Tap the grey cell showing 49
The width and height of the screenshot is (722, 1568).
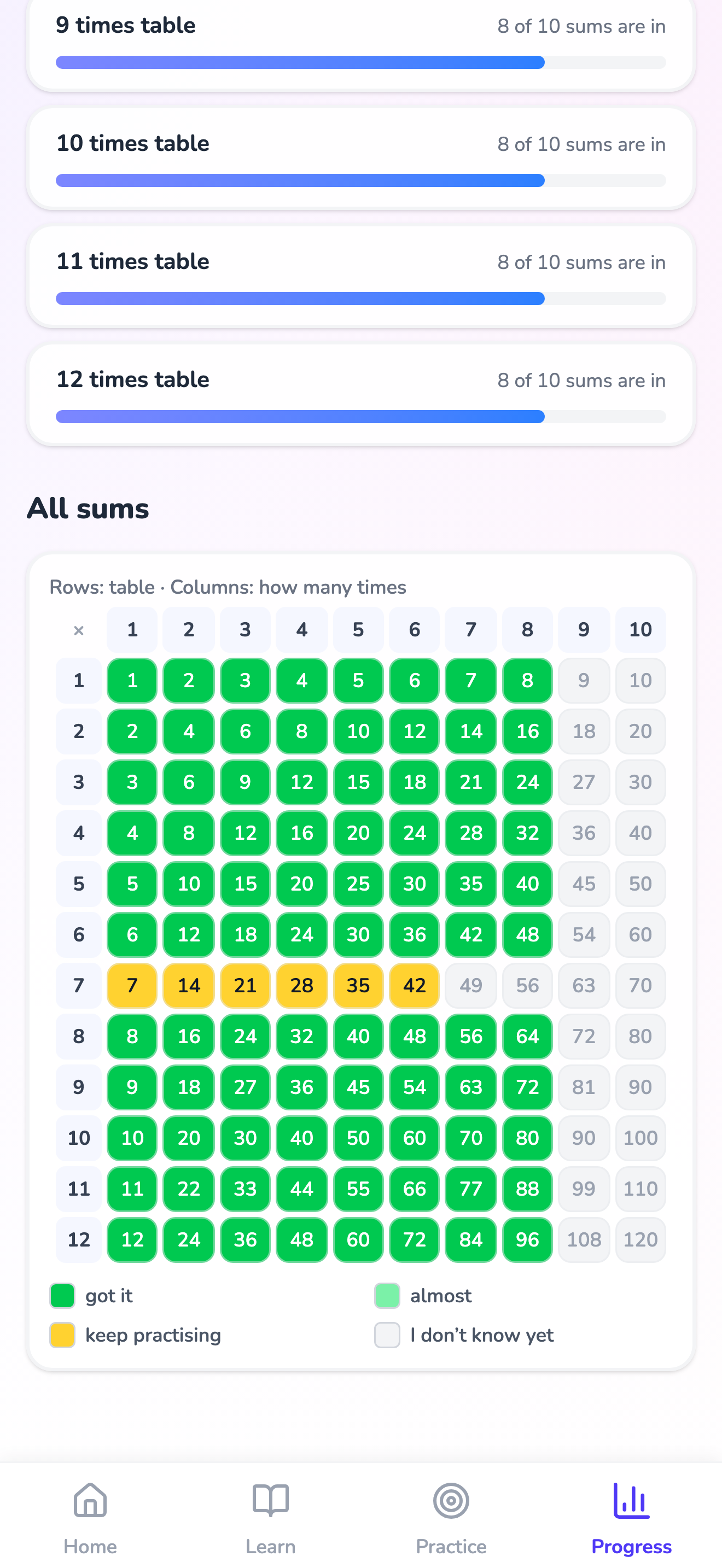(x=470, y=986)
